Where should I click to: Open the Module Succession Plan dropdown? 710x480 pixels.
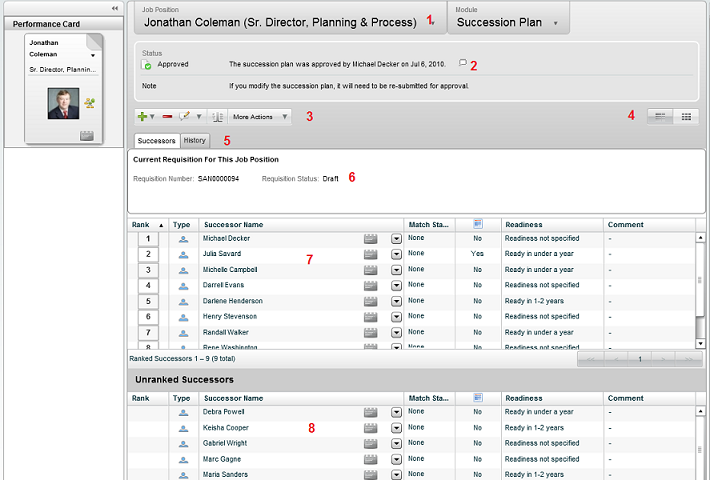556,23
